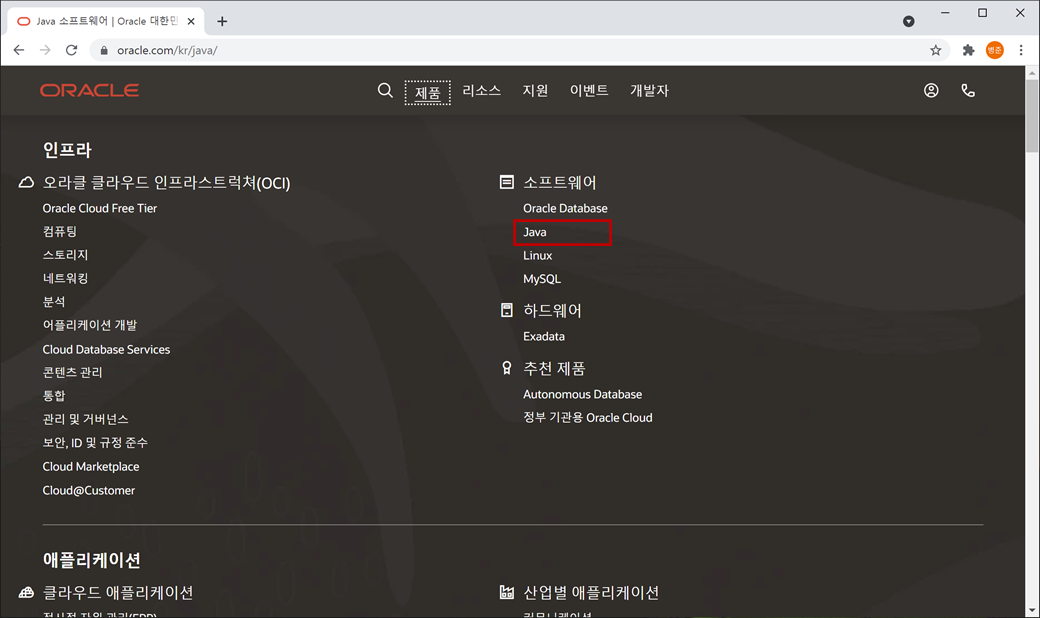Viewport: 1040px width, 618px height.
Task: Click the address bar URL field
Action: pos(517,50)
